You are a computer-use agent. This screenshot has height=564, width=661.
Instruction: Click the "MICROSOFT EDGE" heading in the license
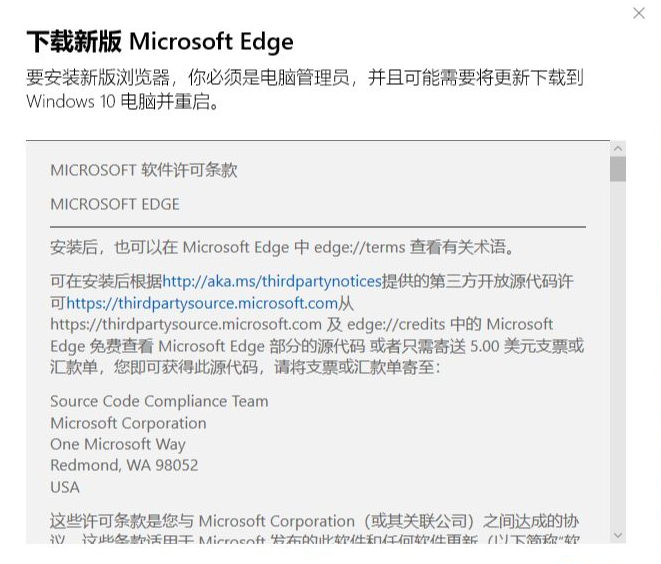[115, 204]
